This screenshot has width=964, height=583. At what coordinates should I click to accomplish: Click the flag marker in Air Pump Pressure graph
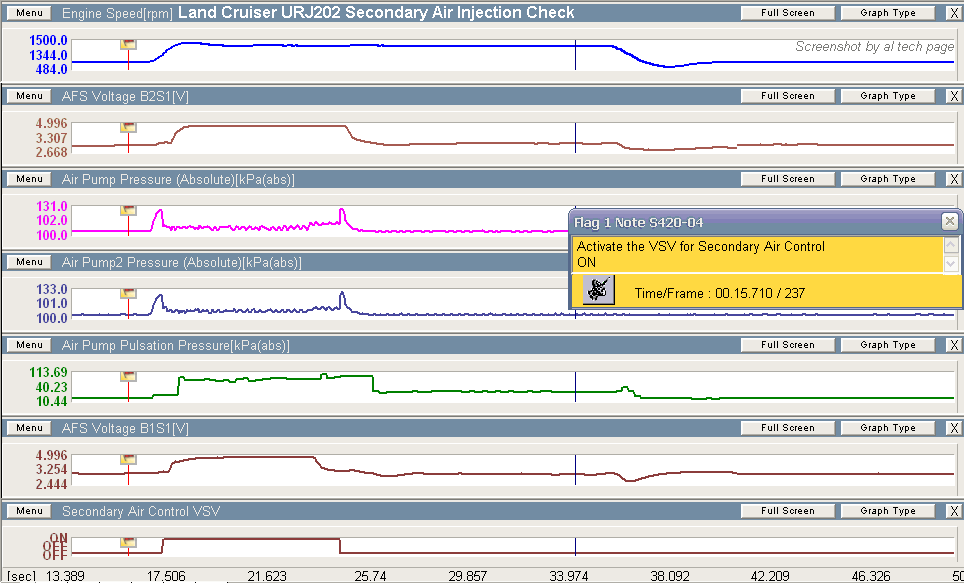[128, 210]
